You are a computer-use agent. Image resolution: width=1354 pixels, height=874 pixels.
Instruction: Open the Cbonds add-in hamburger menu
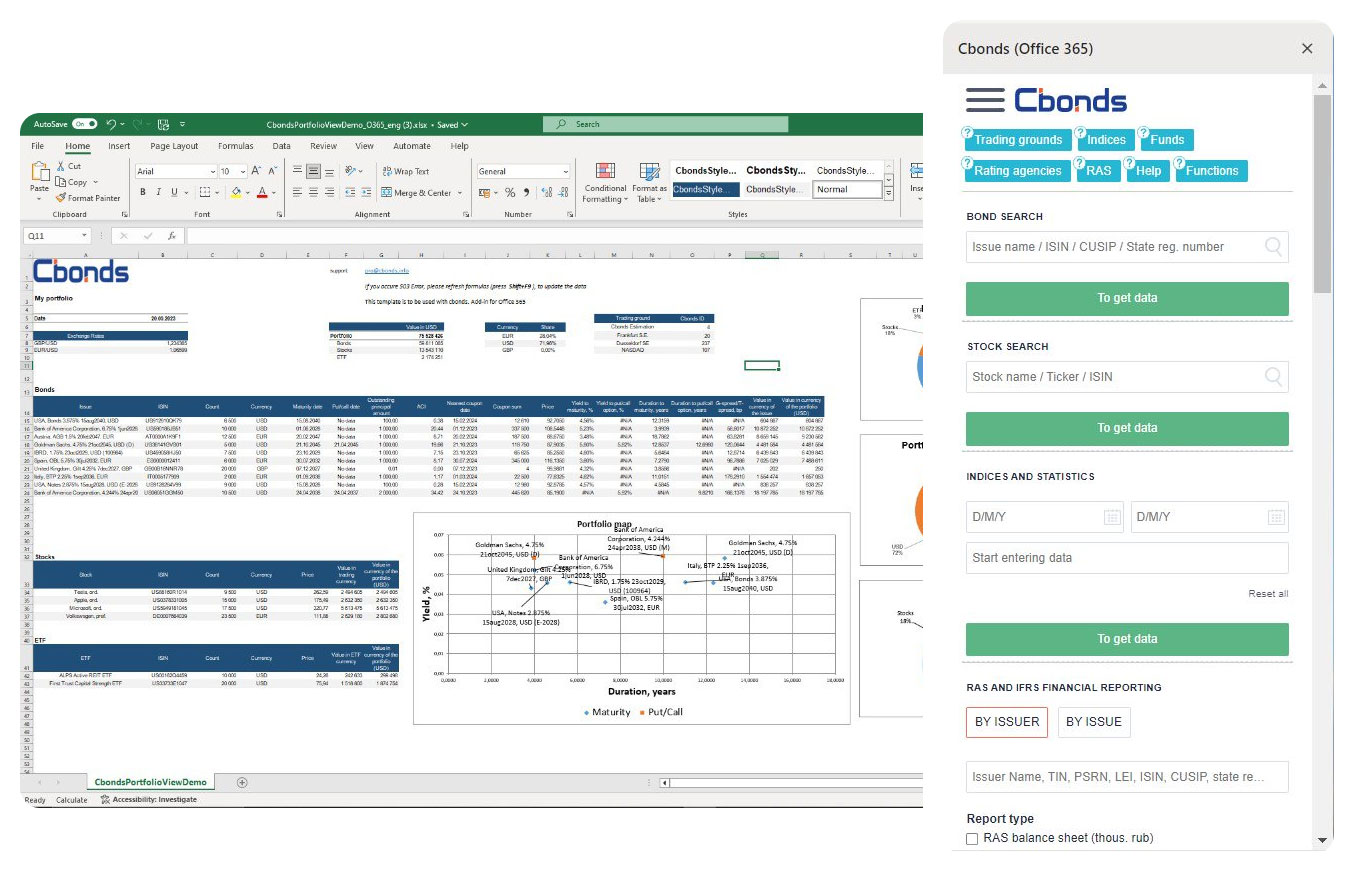pos(985,99)
